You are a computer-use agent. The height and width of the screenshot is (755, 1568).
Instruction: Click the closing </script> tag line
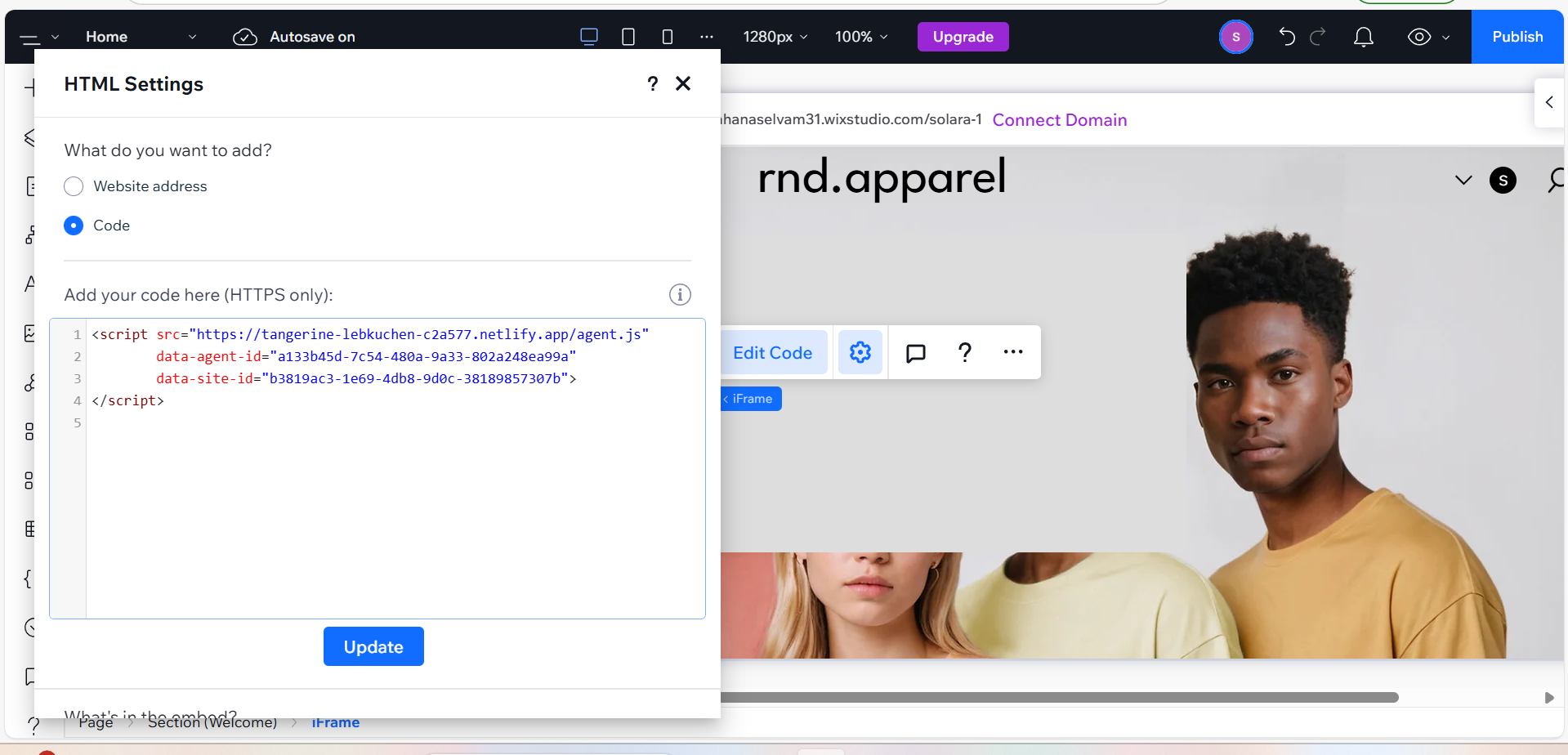[x=127, y=400]
